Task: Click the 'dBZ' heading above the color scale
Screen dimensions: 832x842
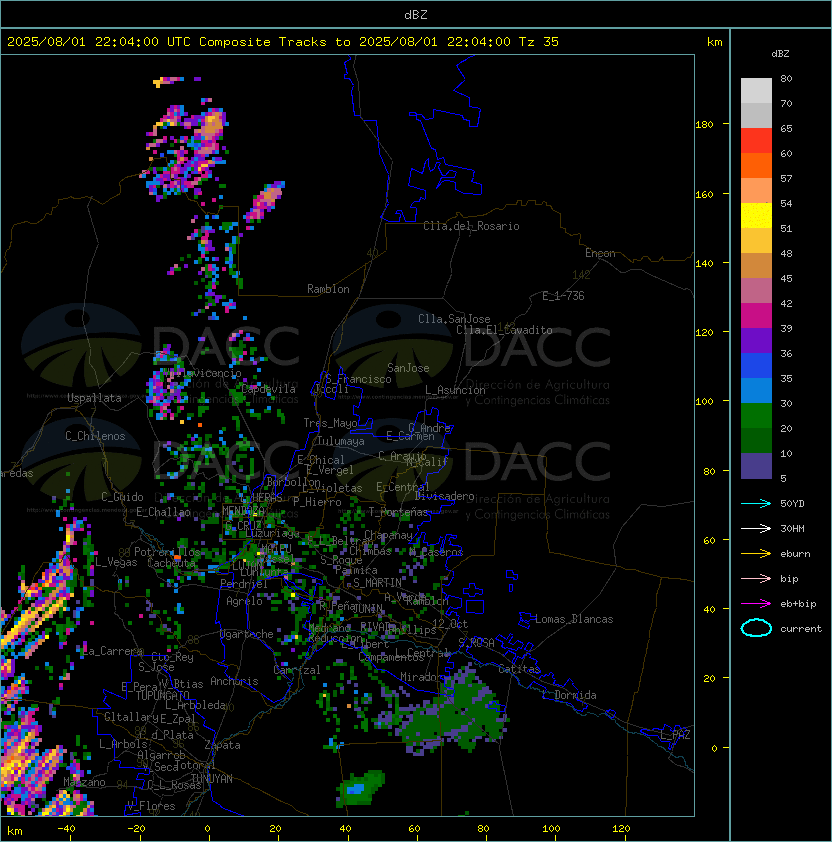Action: pos(780,54)
